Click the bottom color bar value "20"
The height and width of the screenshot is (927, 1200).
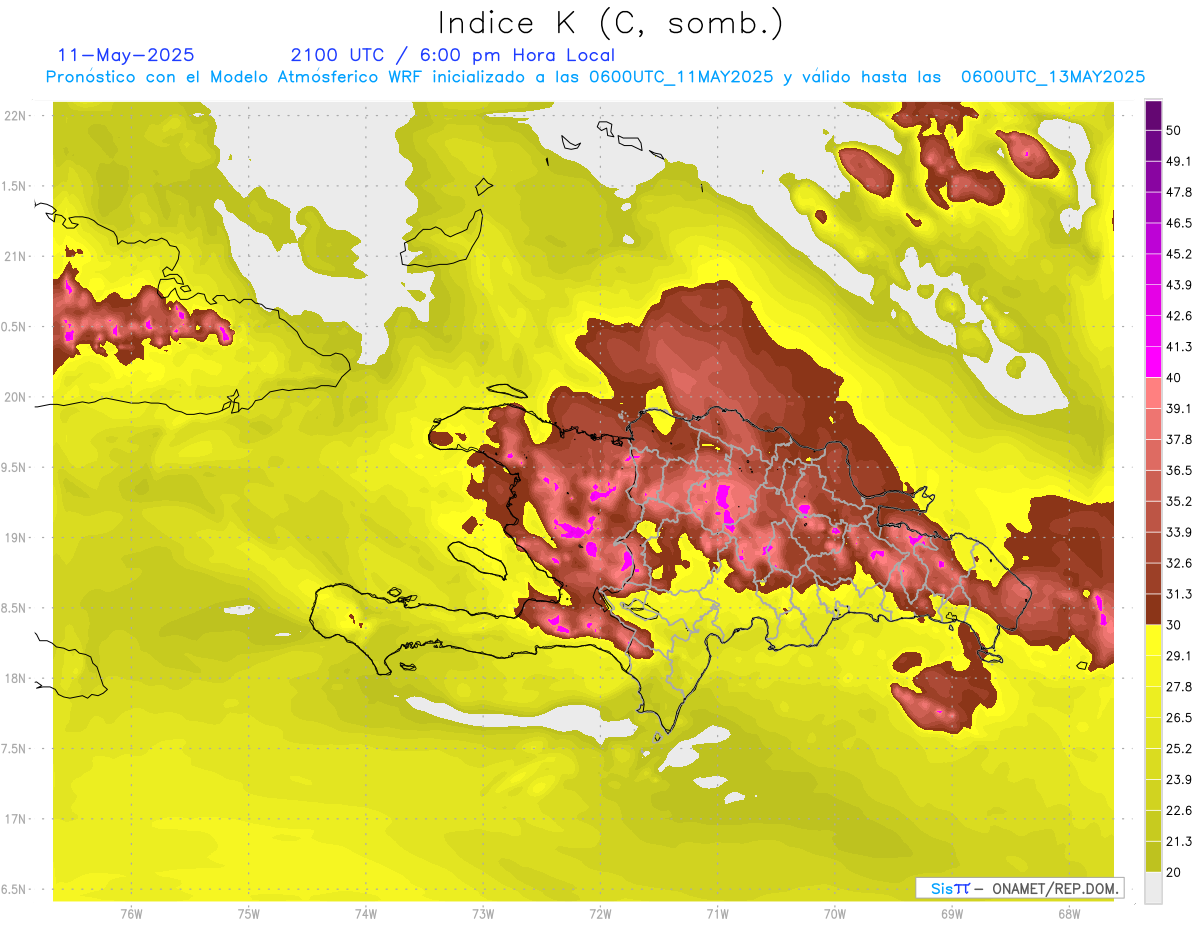pyautogui.click(x=1175, y=872)
